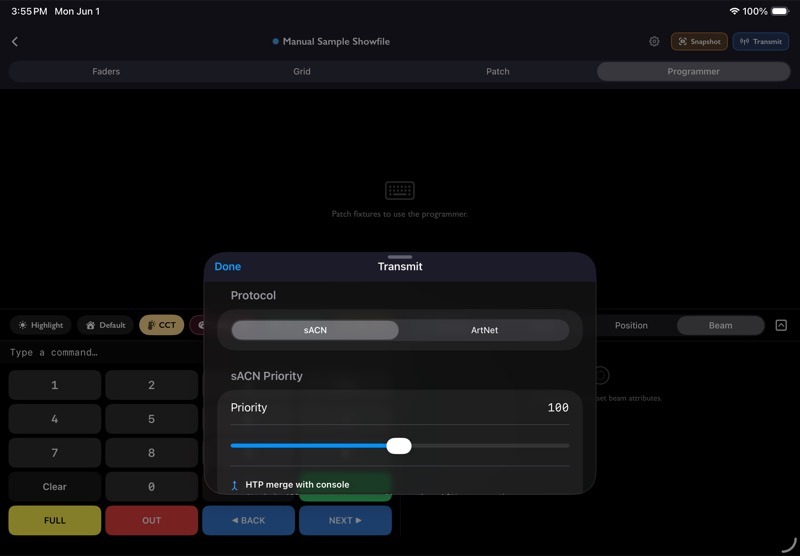Click the HTP merge with console option
The width and height of the screenshot is (800, 556).
coord(297,485)
